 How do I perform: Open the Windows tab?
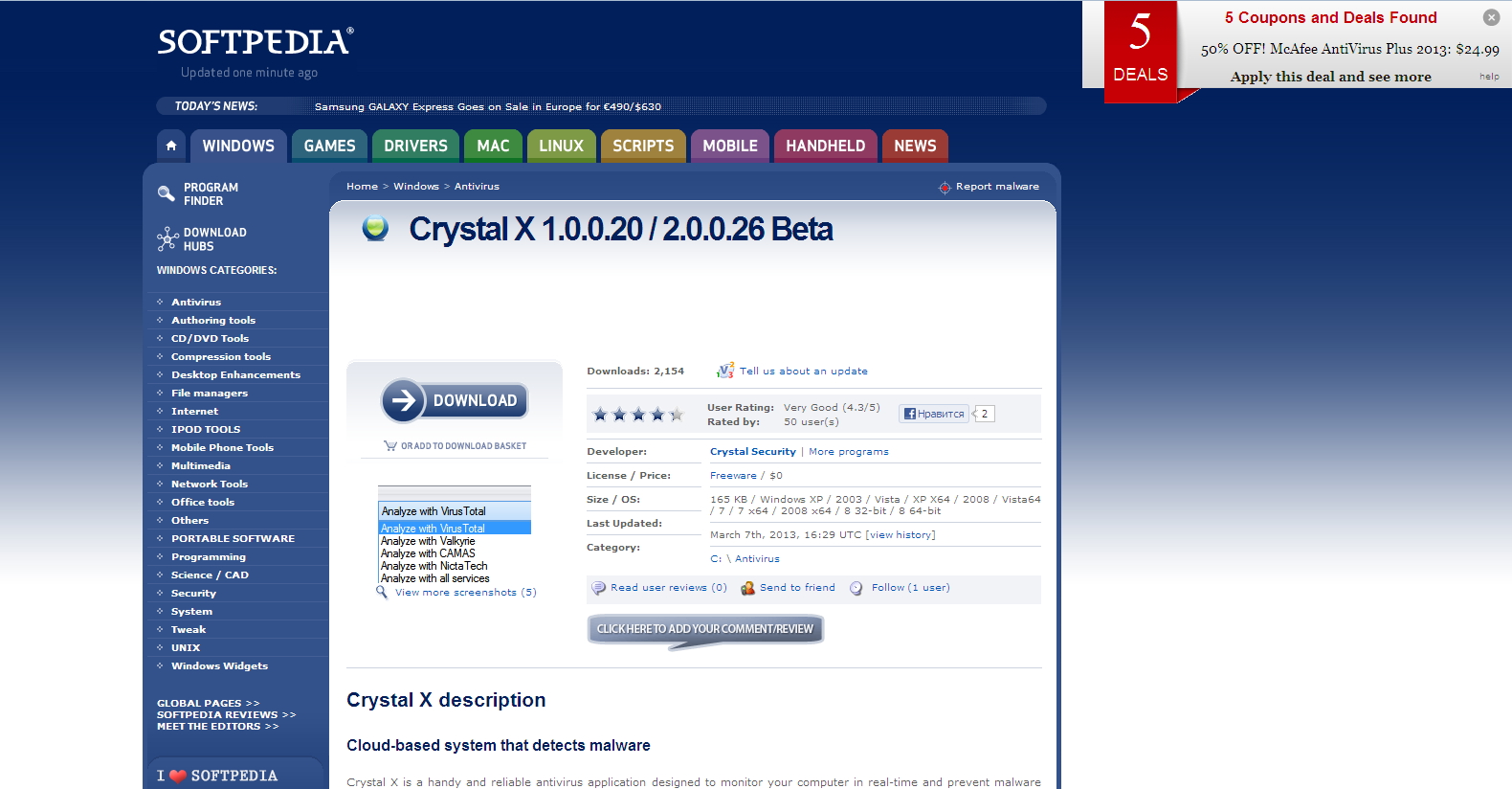pos(238,146)
